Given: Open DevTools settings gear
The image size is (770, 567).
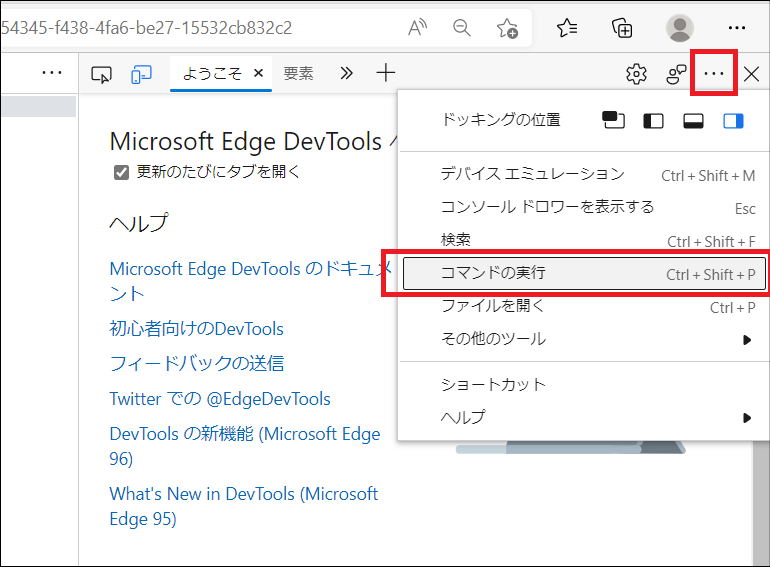Looking at the screenshot, I should point(636,74).
